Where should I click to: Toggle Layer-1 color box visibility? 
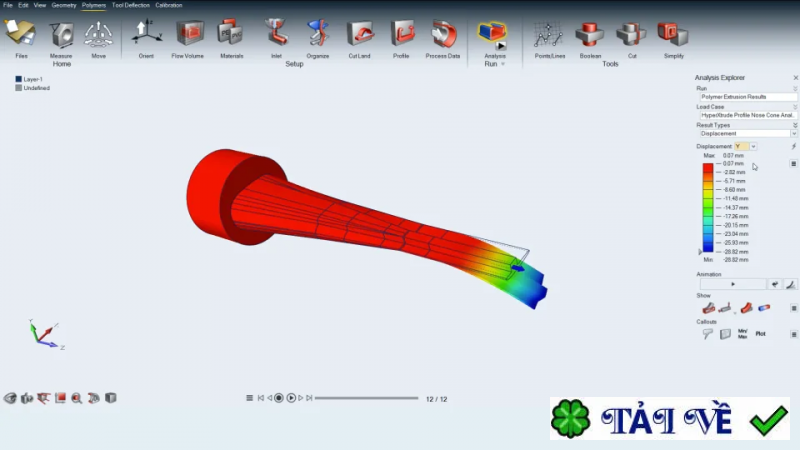point(18,79)
